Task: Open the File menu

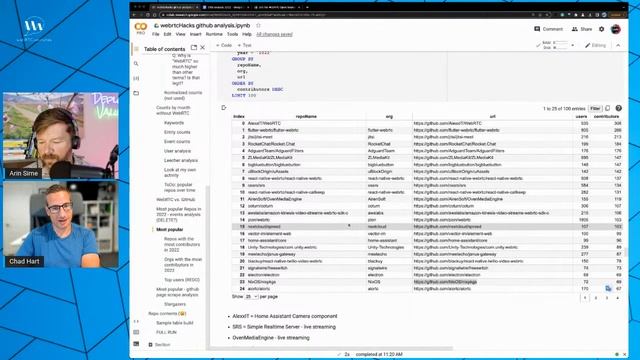Action: [156, 34]
